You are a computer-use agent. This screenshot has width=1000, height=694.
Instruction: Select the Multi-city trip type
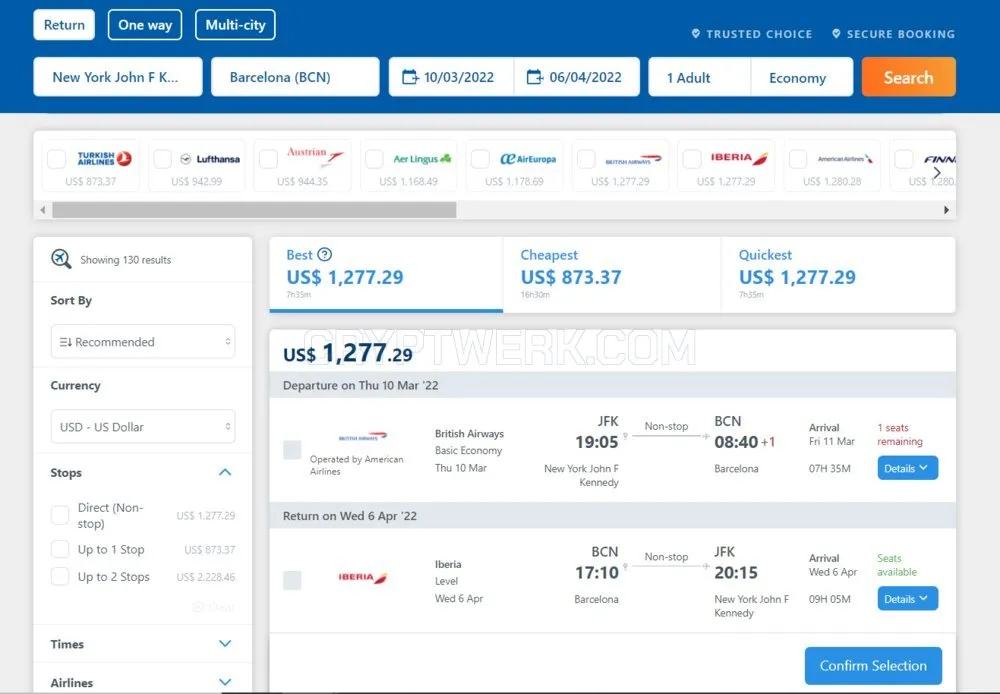[x=235, y=25]
